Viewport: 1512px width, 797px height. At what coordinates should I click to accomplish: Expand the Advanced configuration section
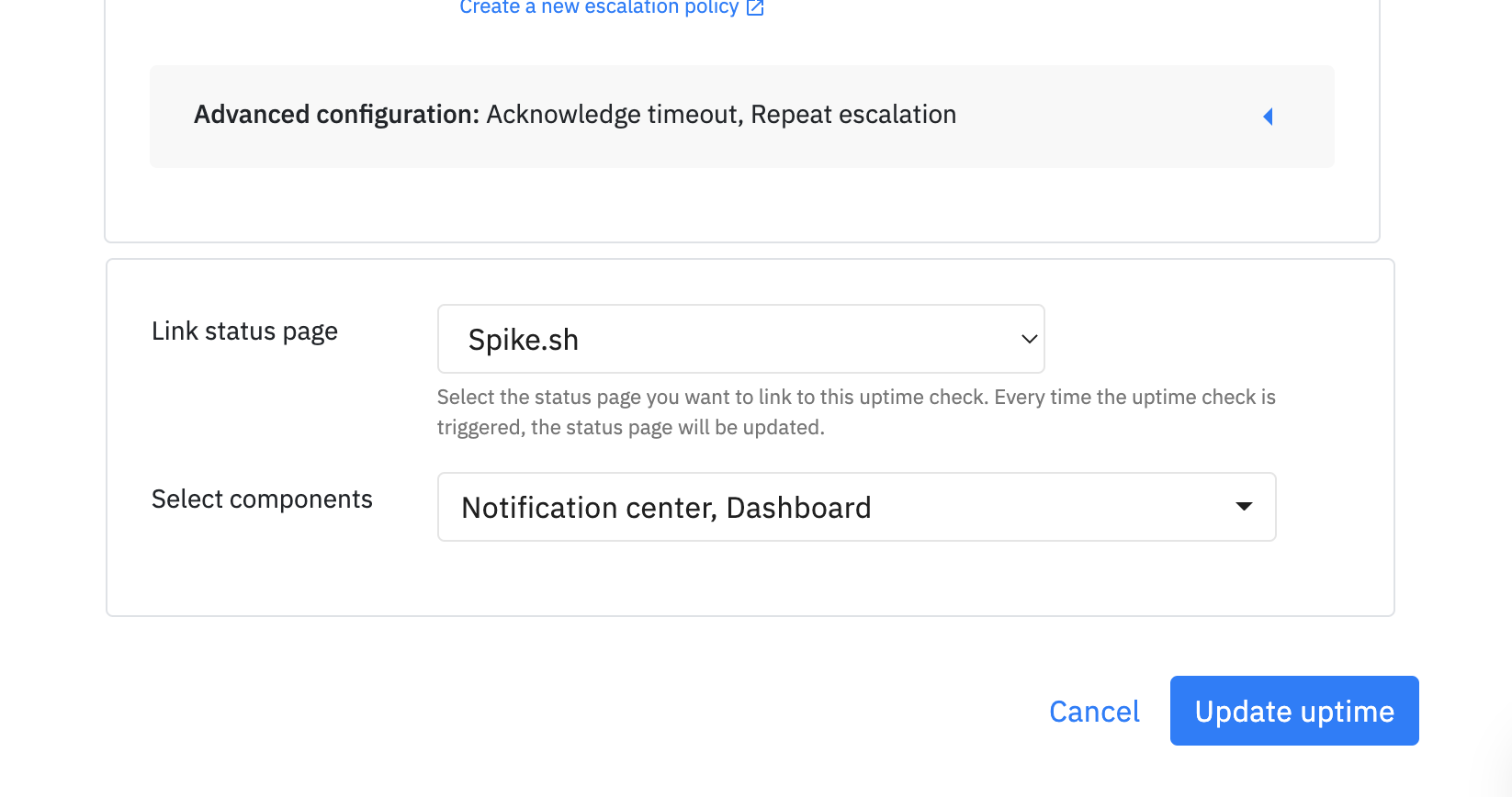coord(742,117)
